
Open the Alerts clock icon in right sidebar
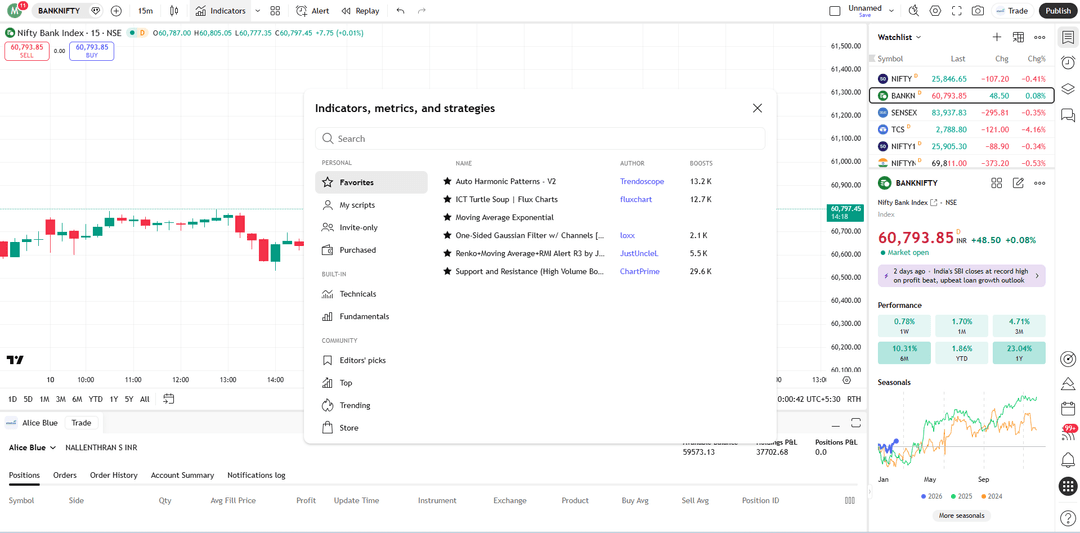pos(1068,62)
